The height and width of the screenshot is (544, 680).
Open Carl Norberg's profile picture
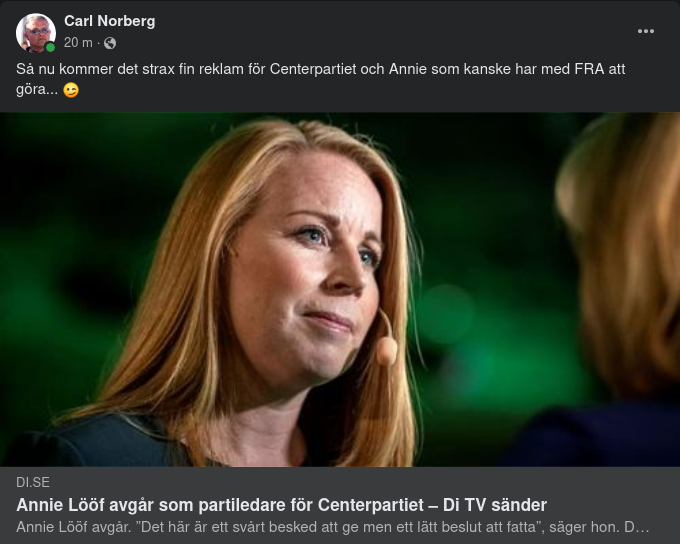coord(36,33)
